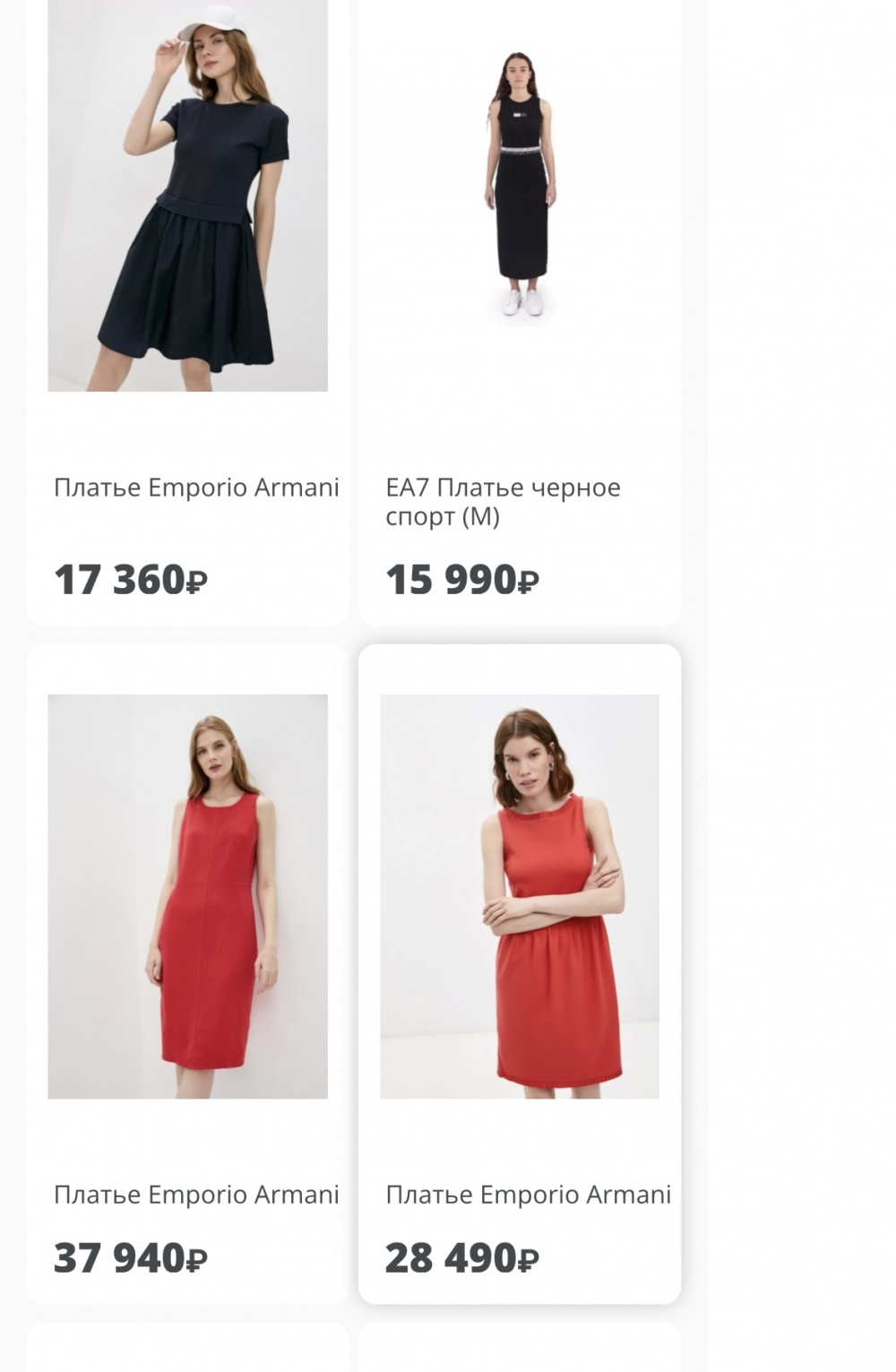Click the '(M)' size text in EA7 title

point(482,517)
